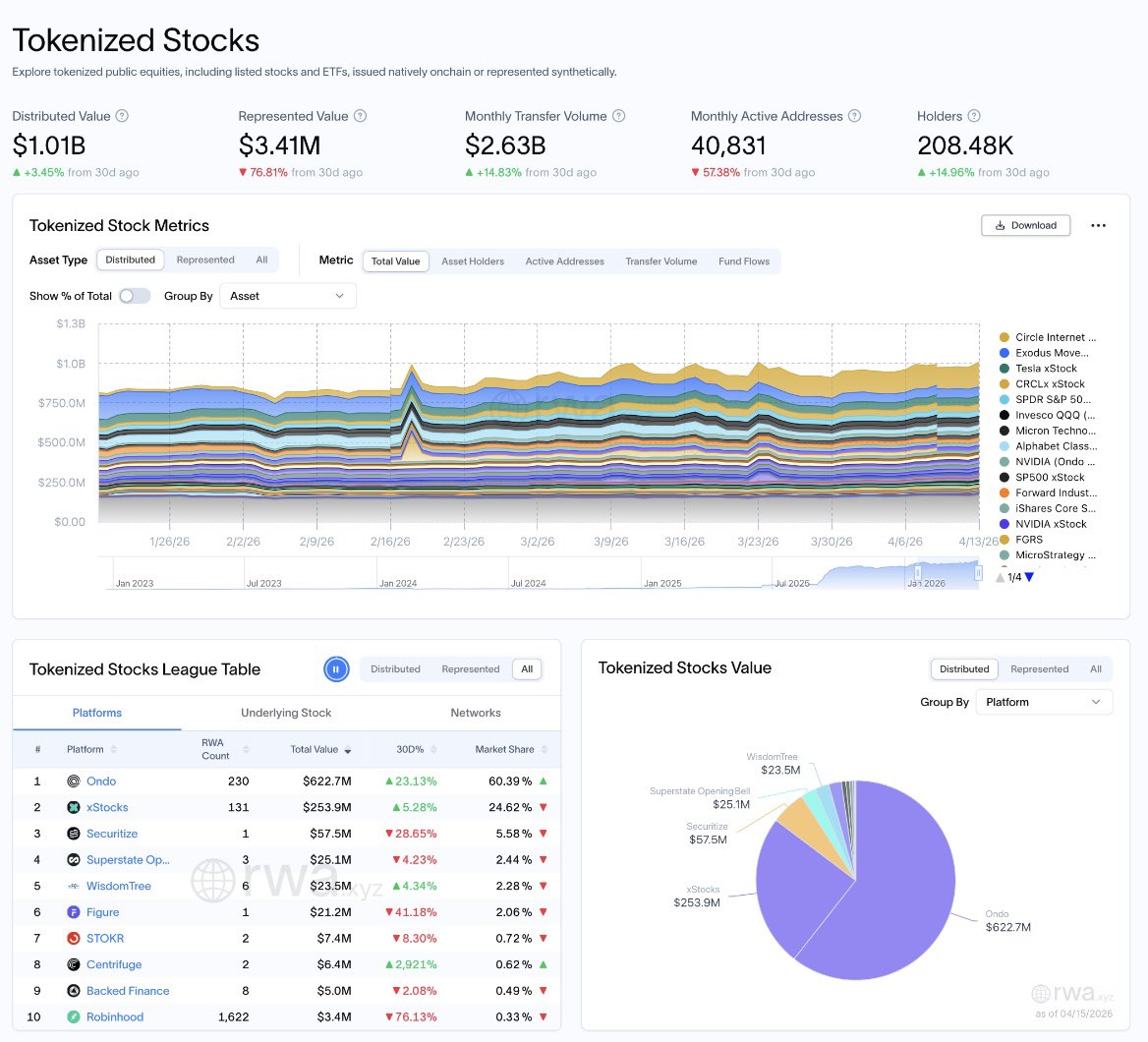Image resolution: width=1148 pixels, height=1042 pixels.
Task: Click the Backed Finance platform logo icon
Action: (x=73, y=991)
